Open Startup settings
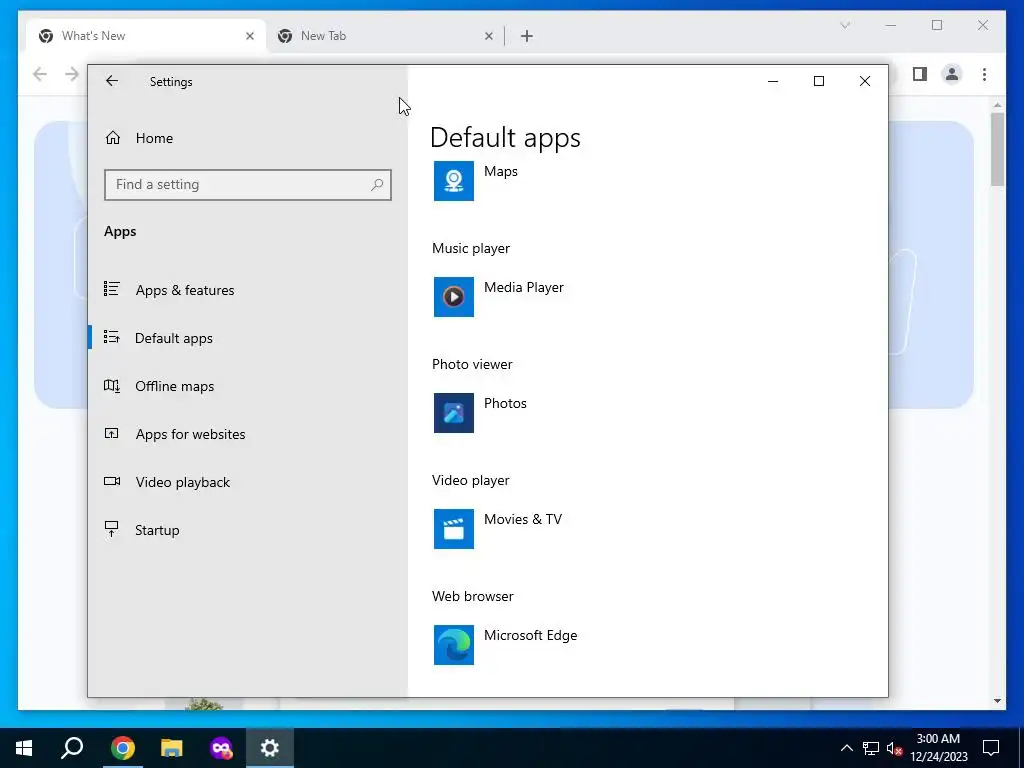1024x768 pixels. (x=157, y=530)
